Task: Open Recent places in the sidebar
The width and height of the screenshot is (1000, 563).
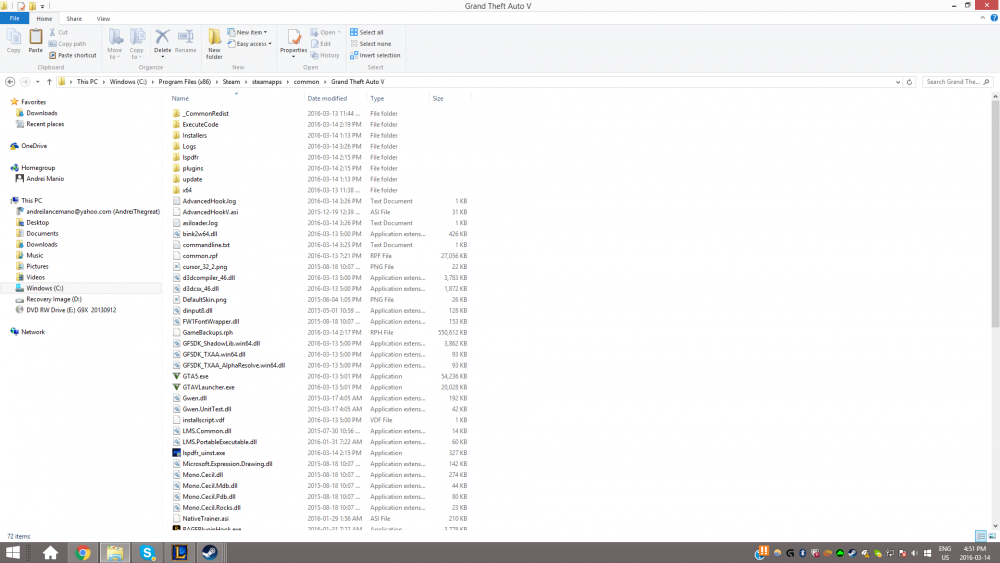Action: [45, 124]
